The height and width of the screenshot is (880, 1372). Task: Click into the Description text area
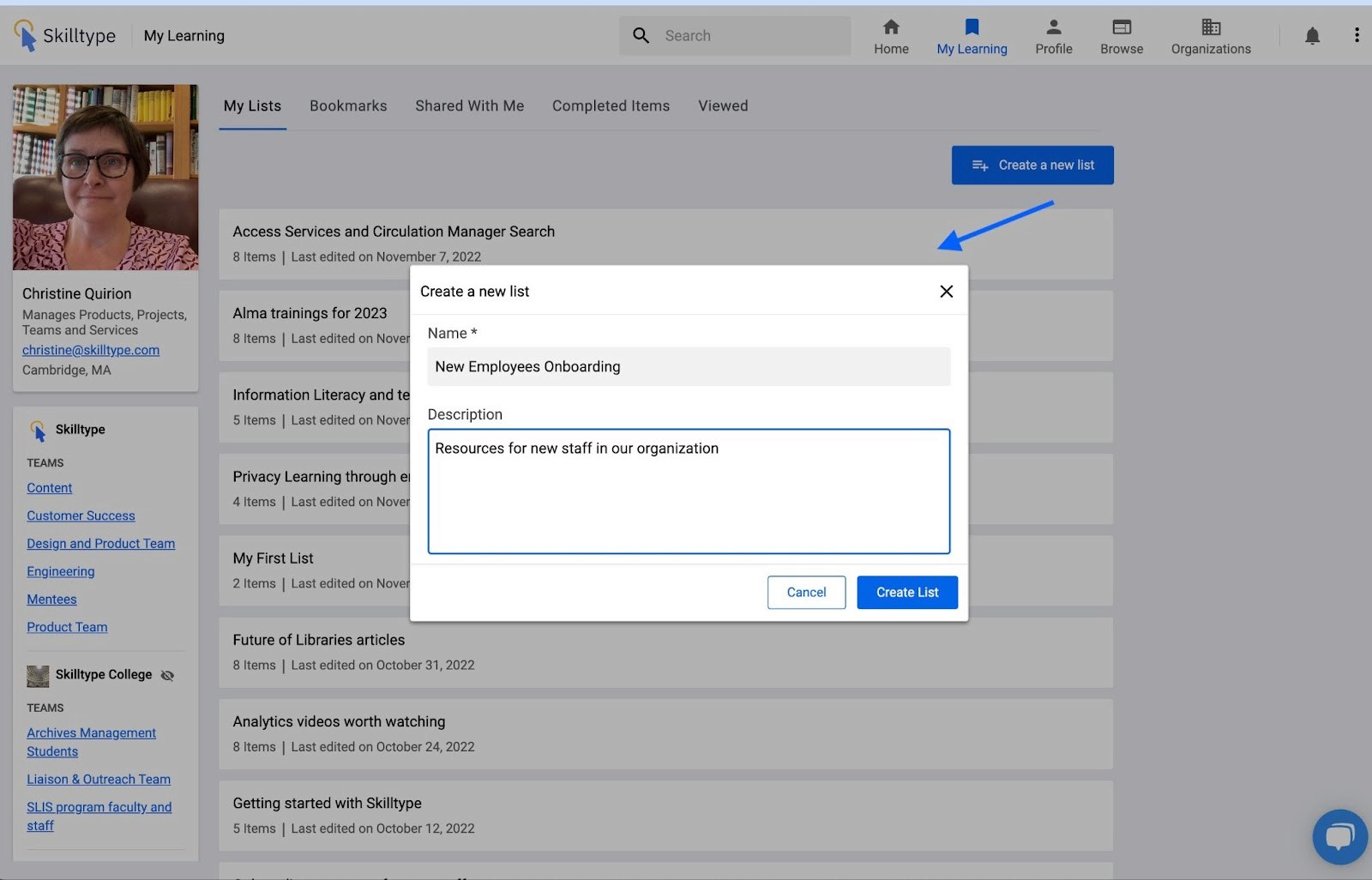689,491
